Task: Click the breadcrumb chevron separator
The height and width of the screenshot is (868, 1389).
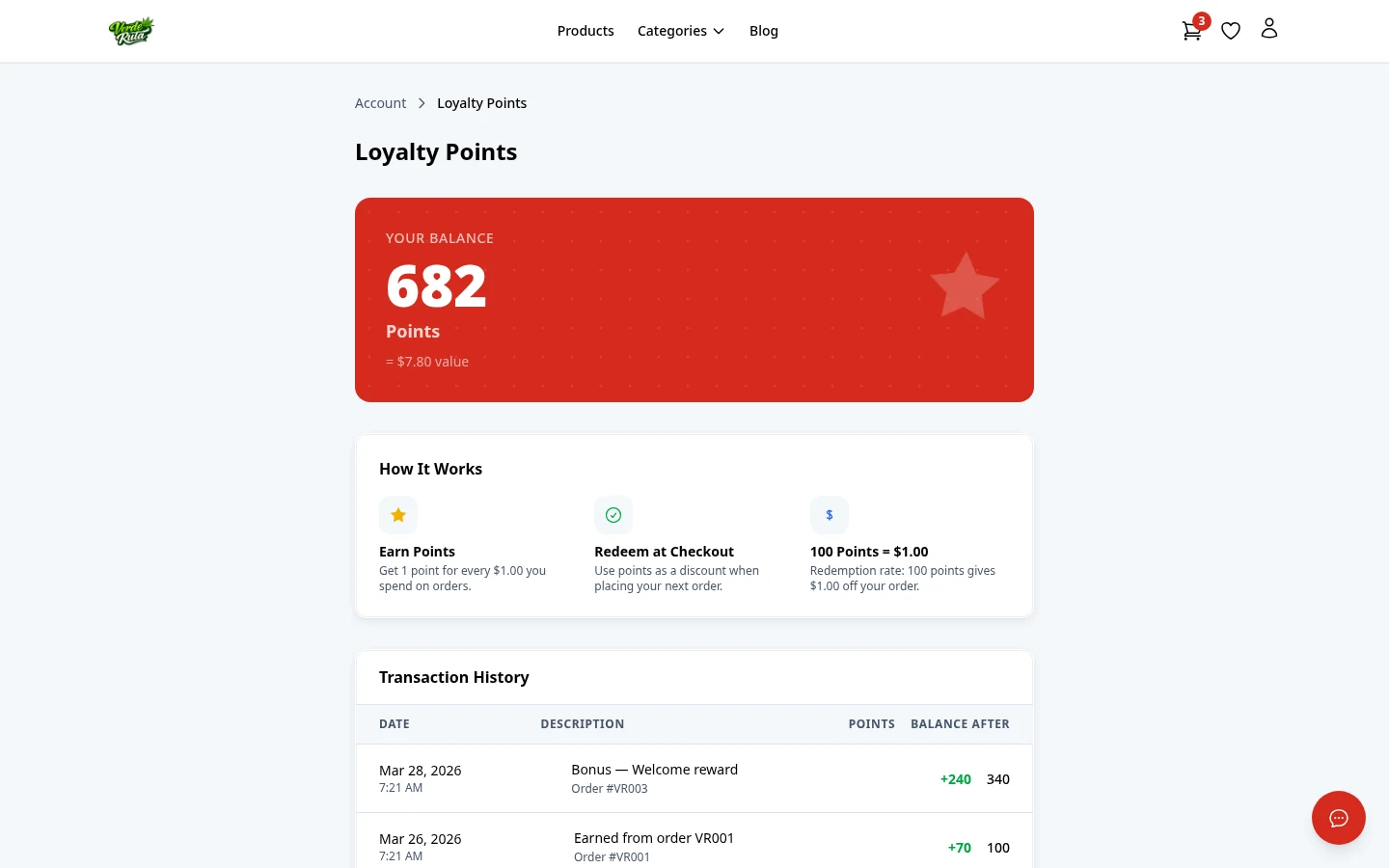Action: [422, 102]
